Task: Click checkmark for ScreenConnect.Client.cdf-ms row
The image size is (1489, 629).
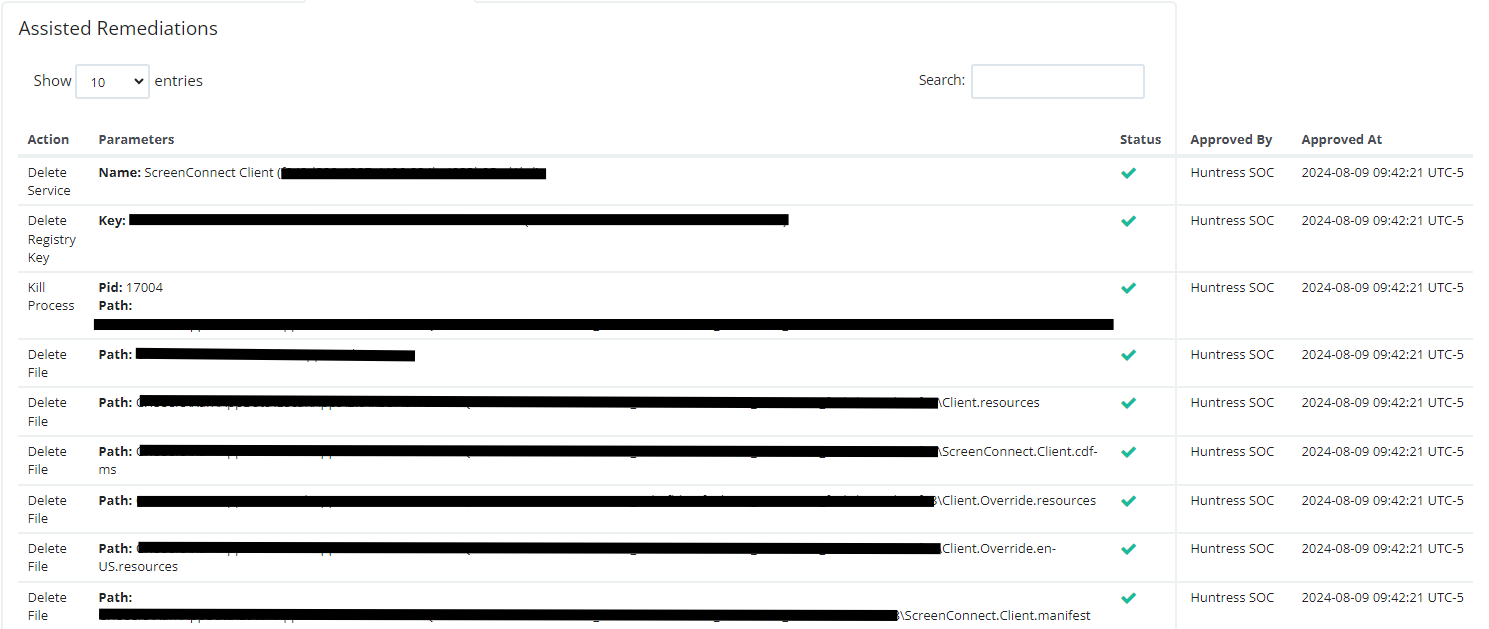Action: (1128, 452)
